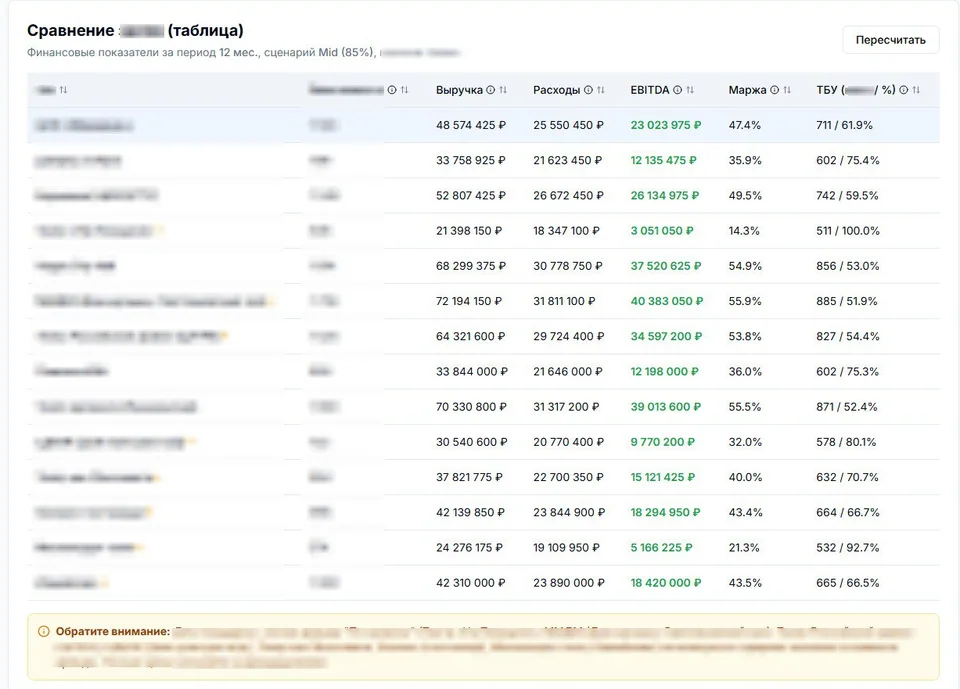Click the EBITDA value 34 597 200 ₽
The height and width of the screenshot is (689, 960).
click(666, 336)
